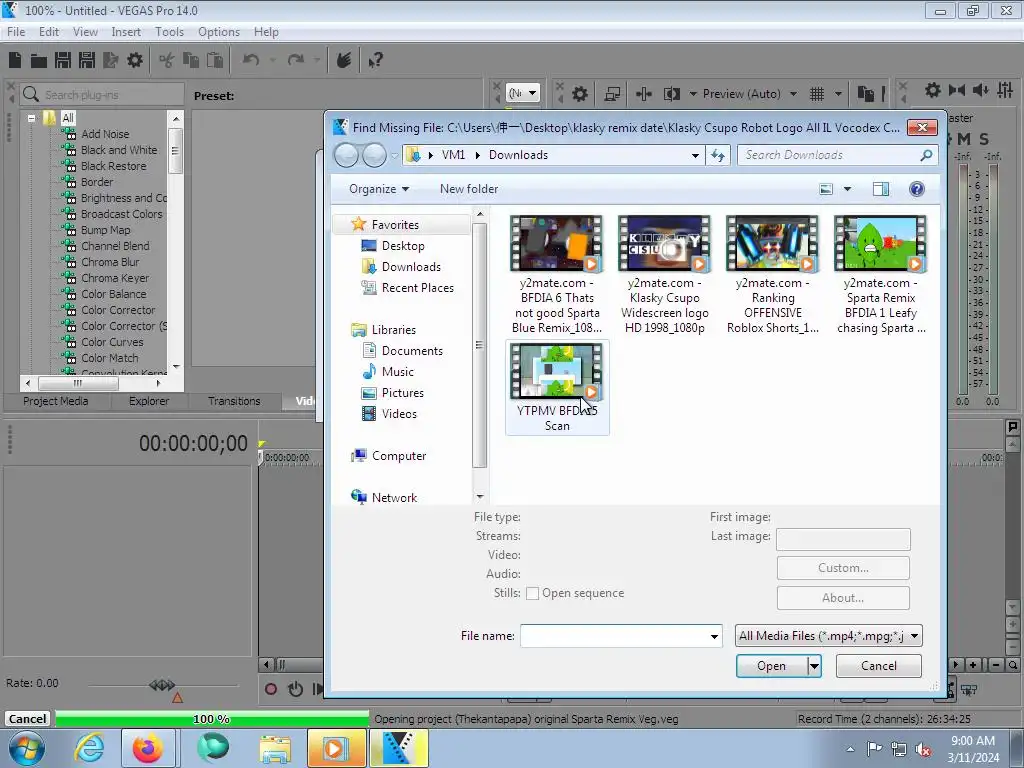
Task: Expand the address bar path dropdown
Action: 696,155
